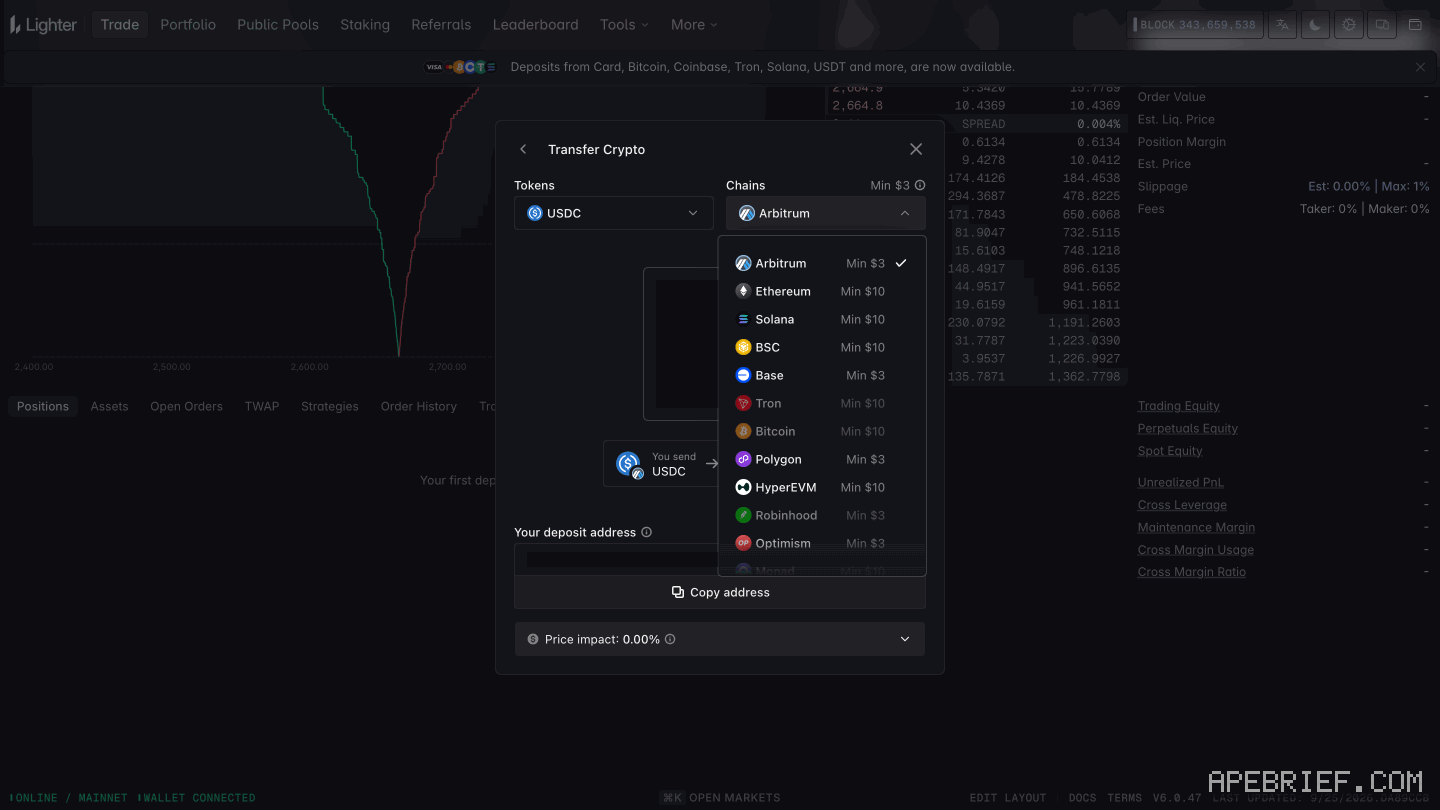Image resolution: width=1440 pixels, height=810 pixels.
Task: Click Open Markets in the bottom bar
Action: coord(720,798)
